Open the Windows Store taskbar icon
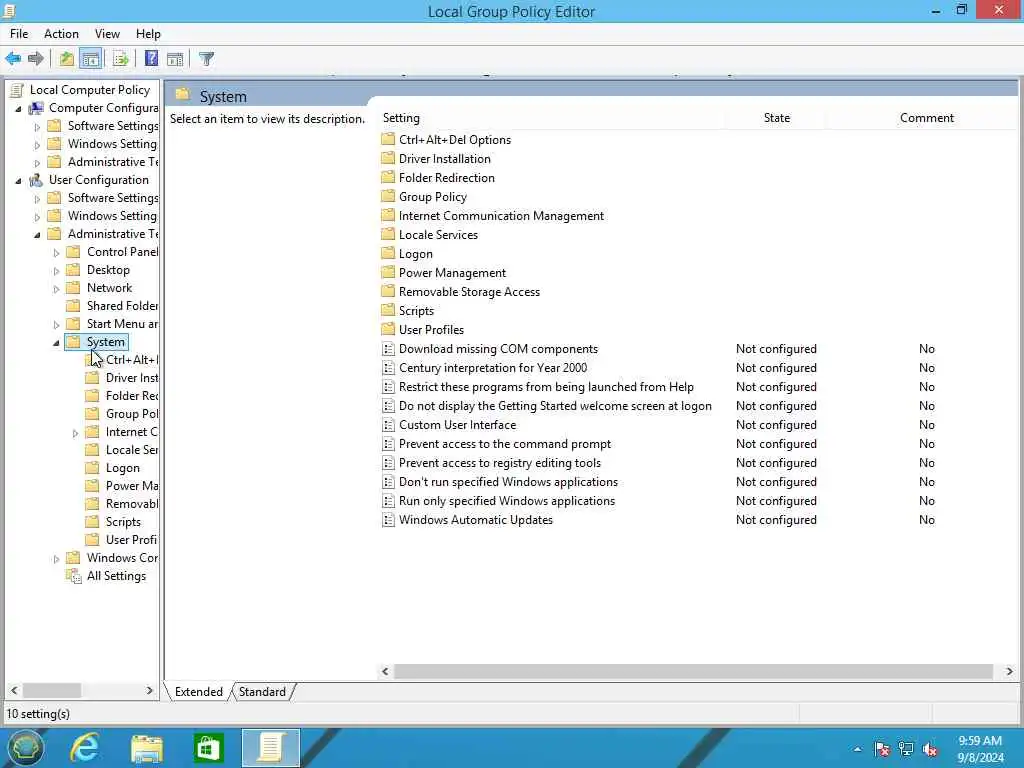The width and height of the screenshot is (1024, 768). coord(208,748)
